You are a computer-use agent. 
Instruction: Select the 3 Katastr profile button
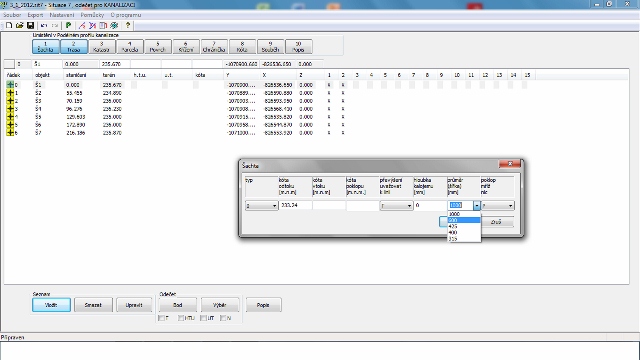pyautogui.click(x=102, y=47)
